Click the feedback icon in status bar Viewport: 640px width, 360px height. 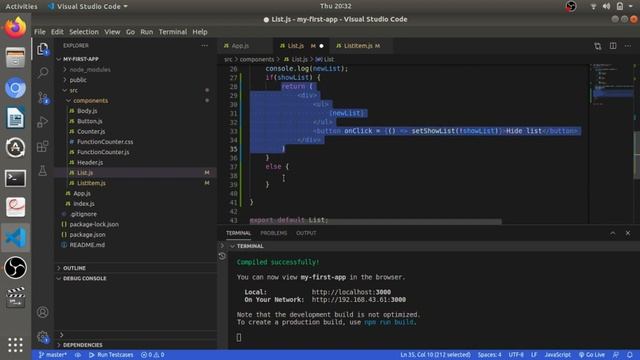click(x=616, y=355)
